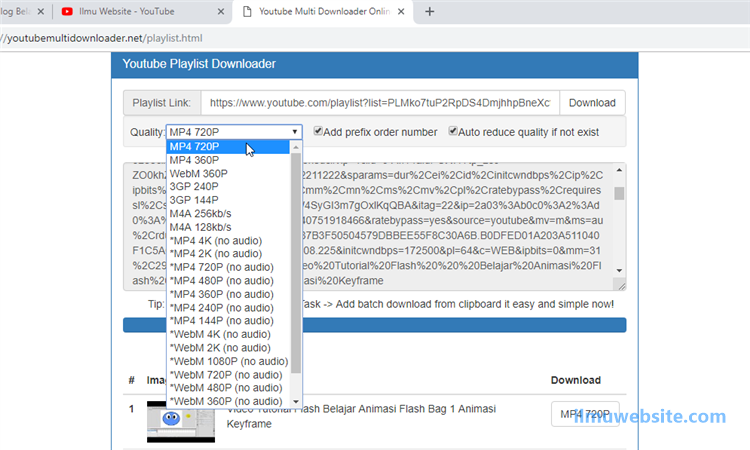Choose 3GP 240P from the quality list
Viewport: 750px width, 450px height.
228,187
